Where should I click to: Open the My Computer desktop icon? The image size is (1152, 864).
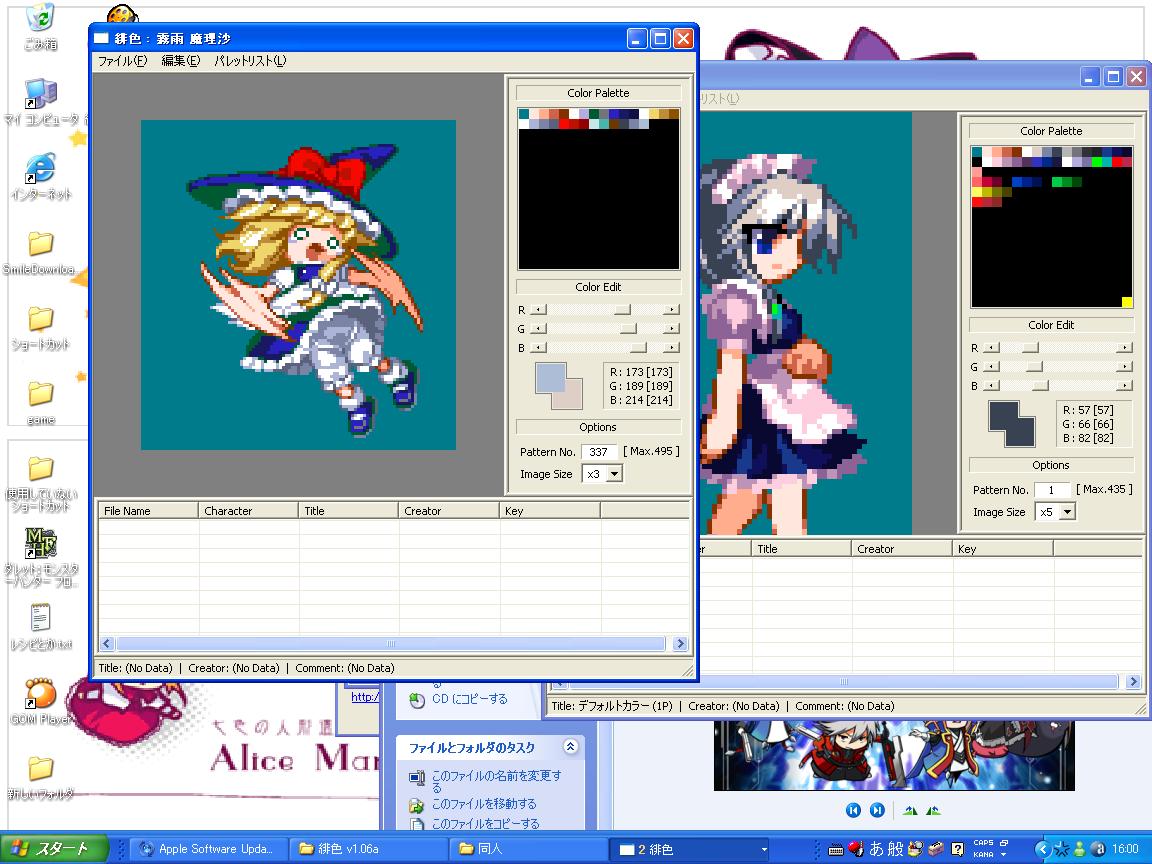42,101
